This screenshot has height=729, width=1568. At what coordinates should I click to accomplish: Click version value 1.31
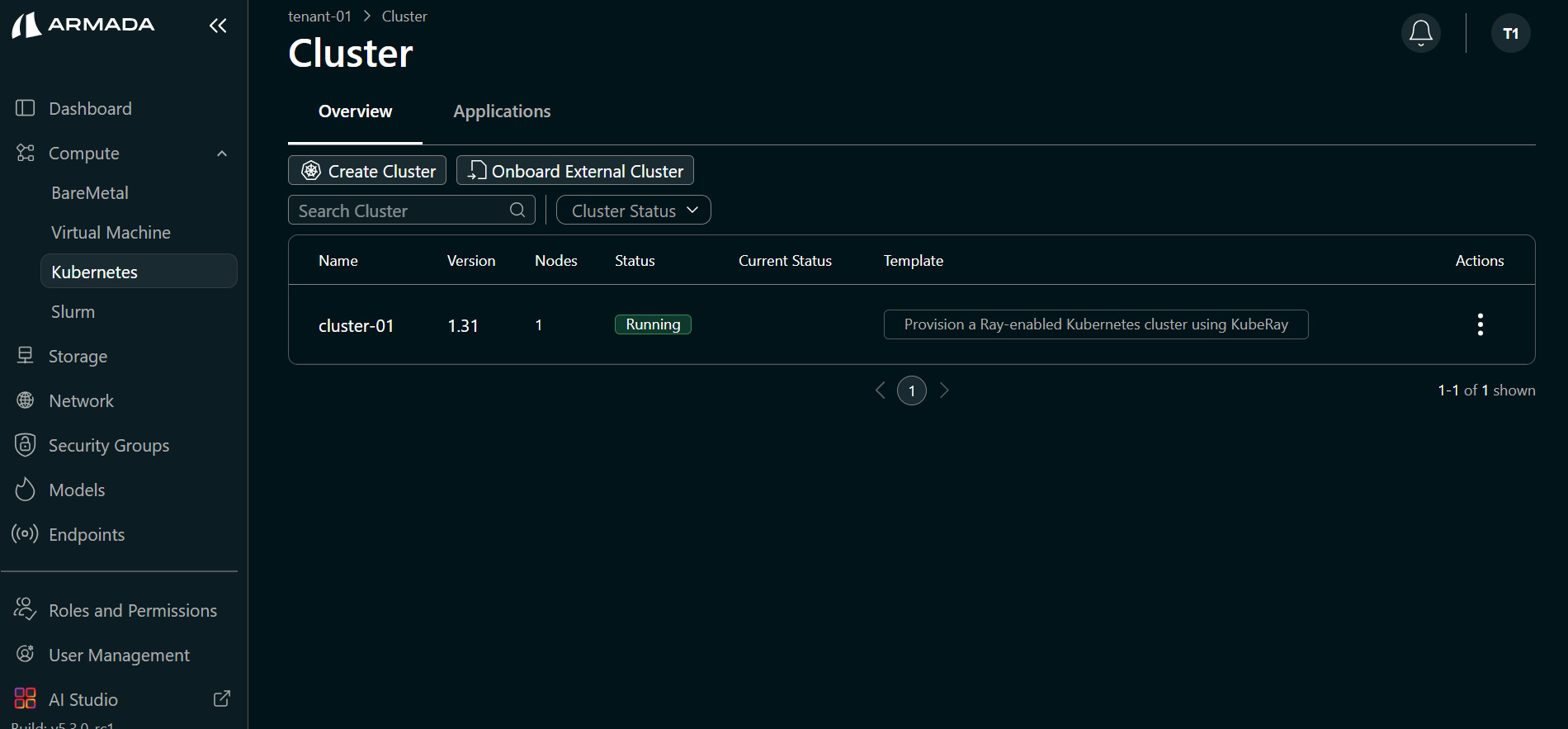click(x=463, y=325)
